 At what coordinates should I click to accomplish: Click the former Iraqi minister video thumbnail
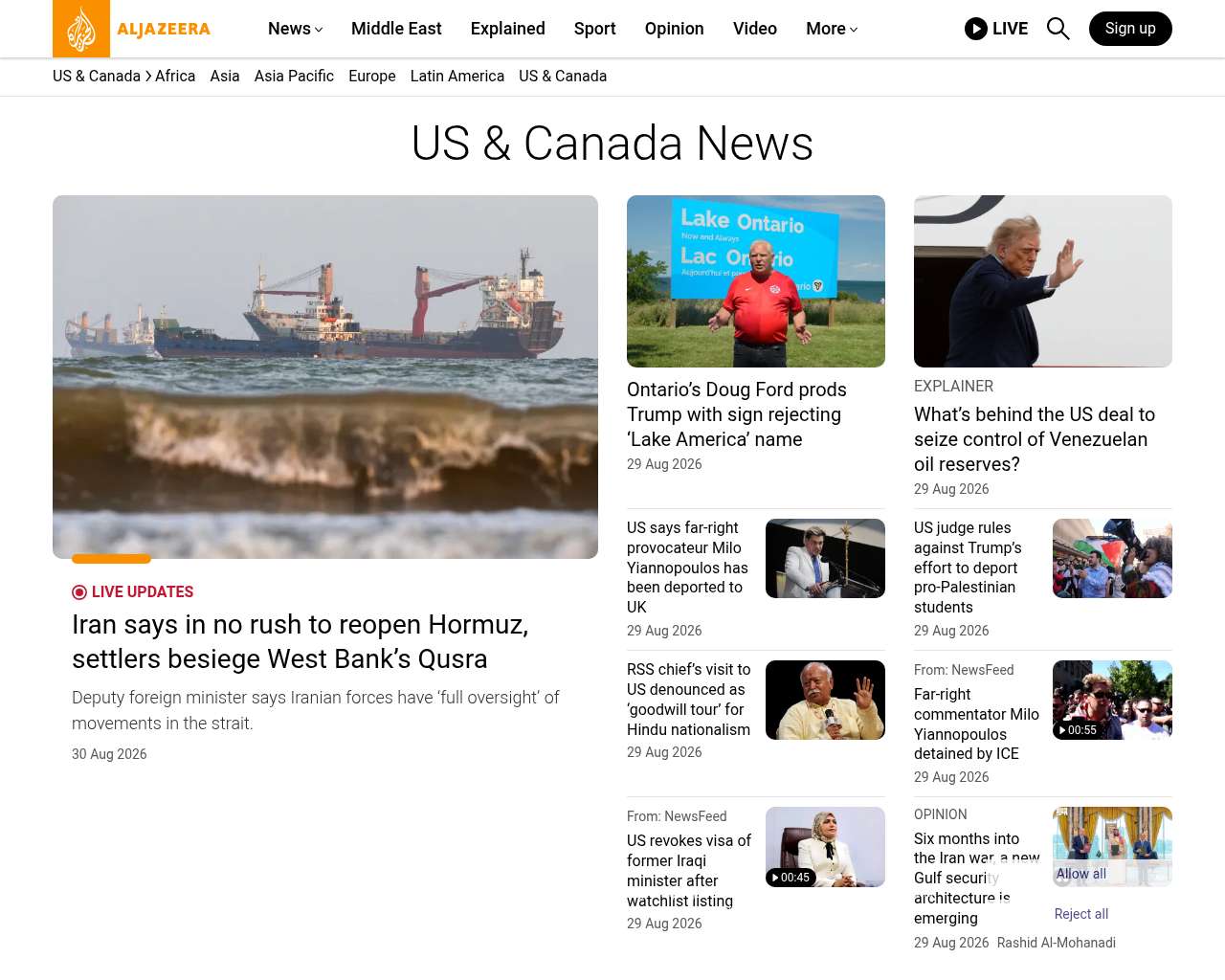pos(825,847)
